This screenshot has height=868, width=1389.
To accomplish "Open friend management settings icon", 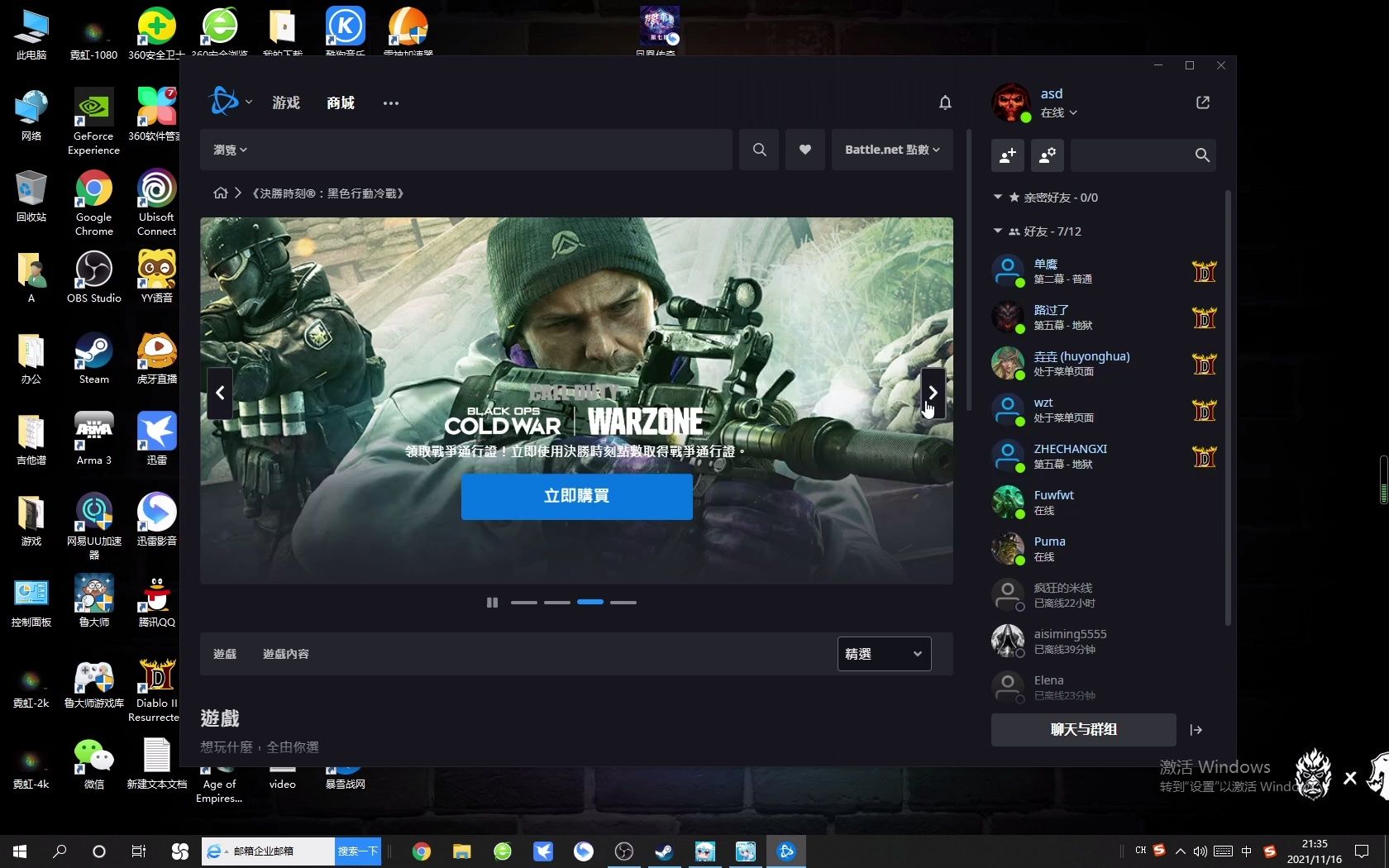I will (1047, 155).
